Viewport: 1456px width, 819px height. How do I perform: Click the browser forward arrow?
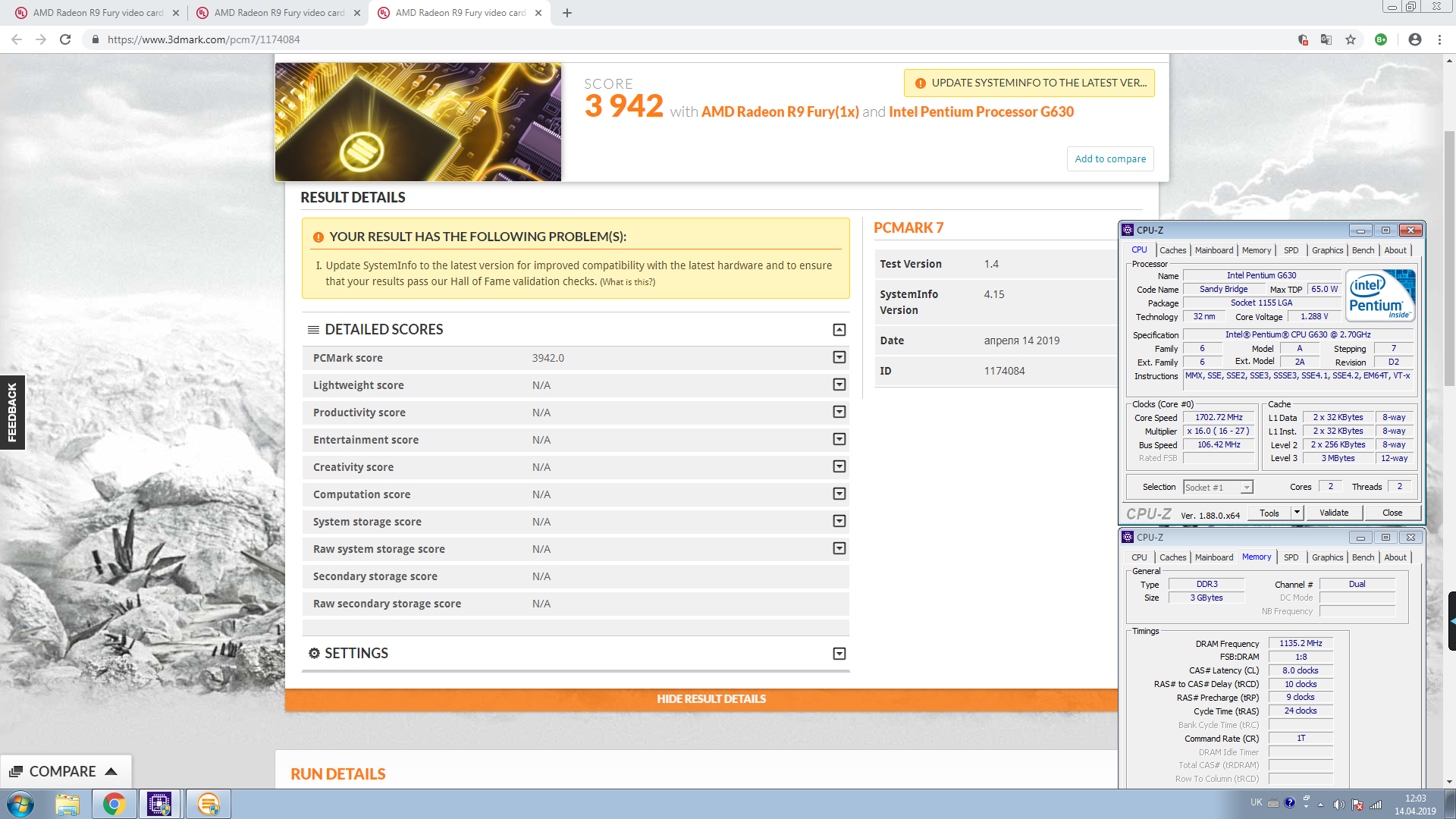(x=41, y=39)
